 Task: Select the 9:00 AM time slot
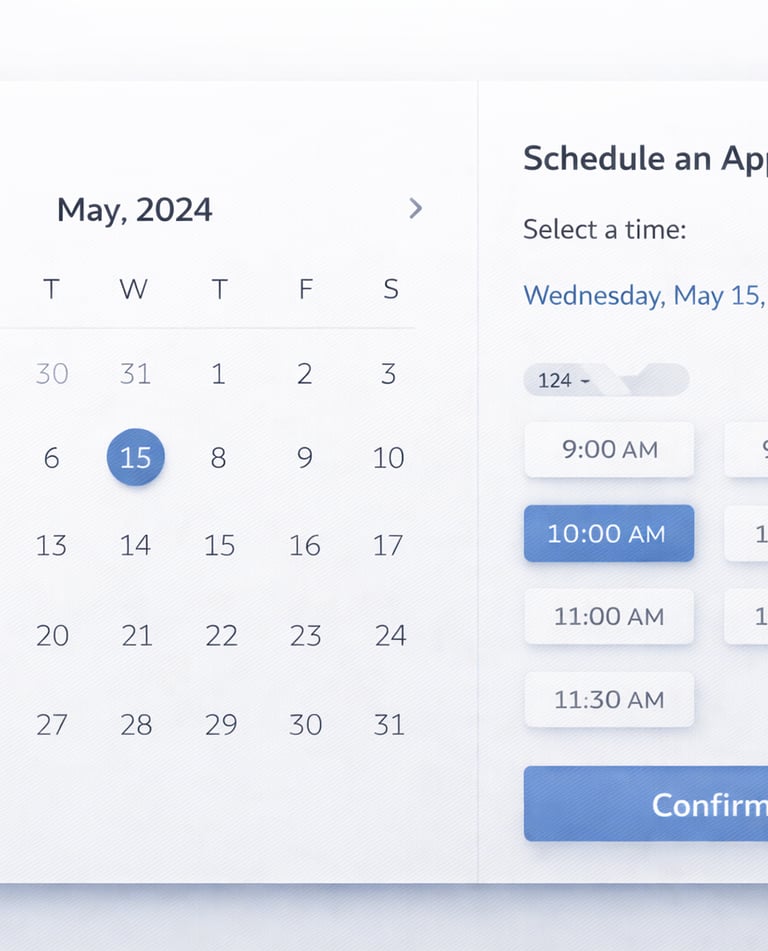coord(609,449)
